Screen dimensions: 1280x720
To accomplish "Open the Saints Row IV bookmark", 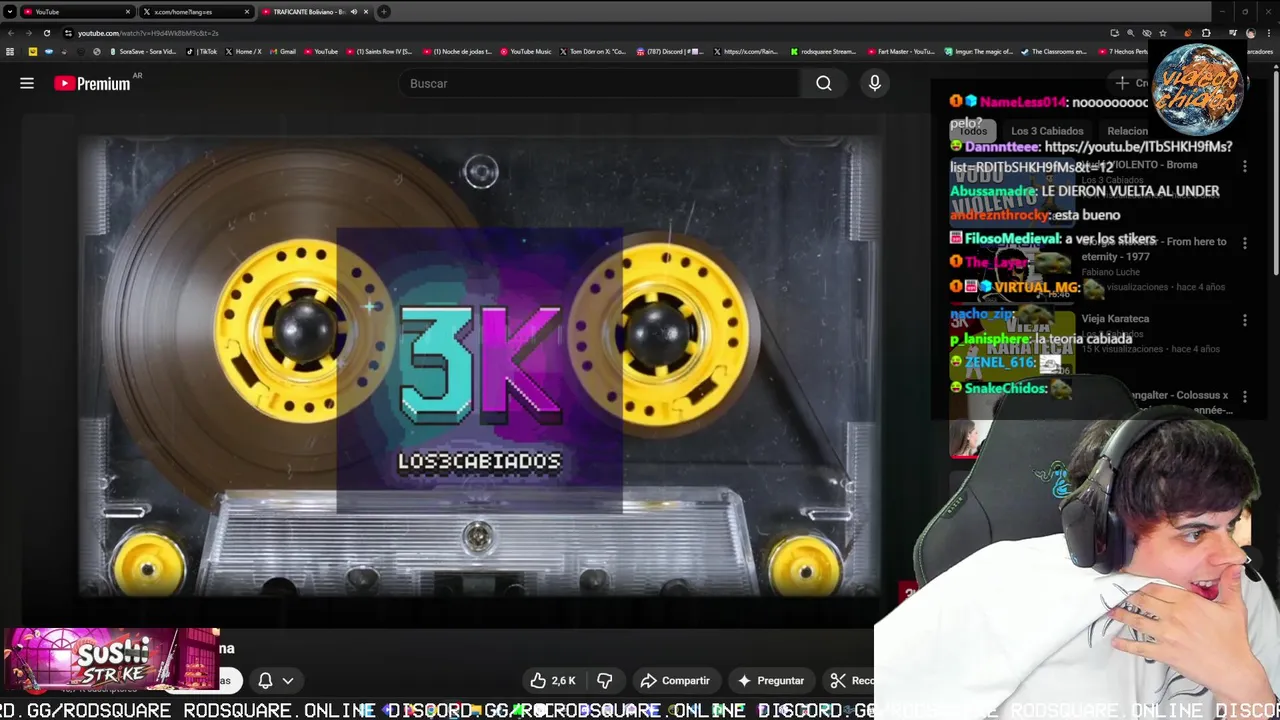I will click(x=378, y=51).
